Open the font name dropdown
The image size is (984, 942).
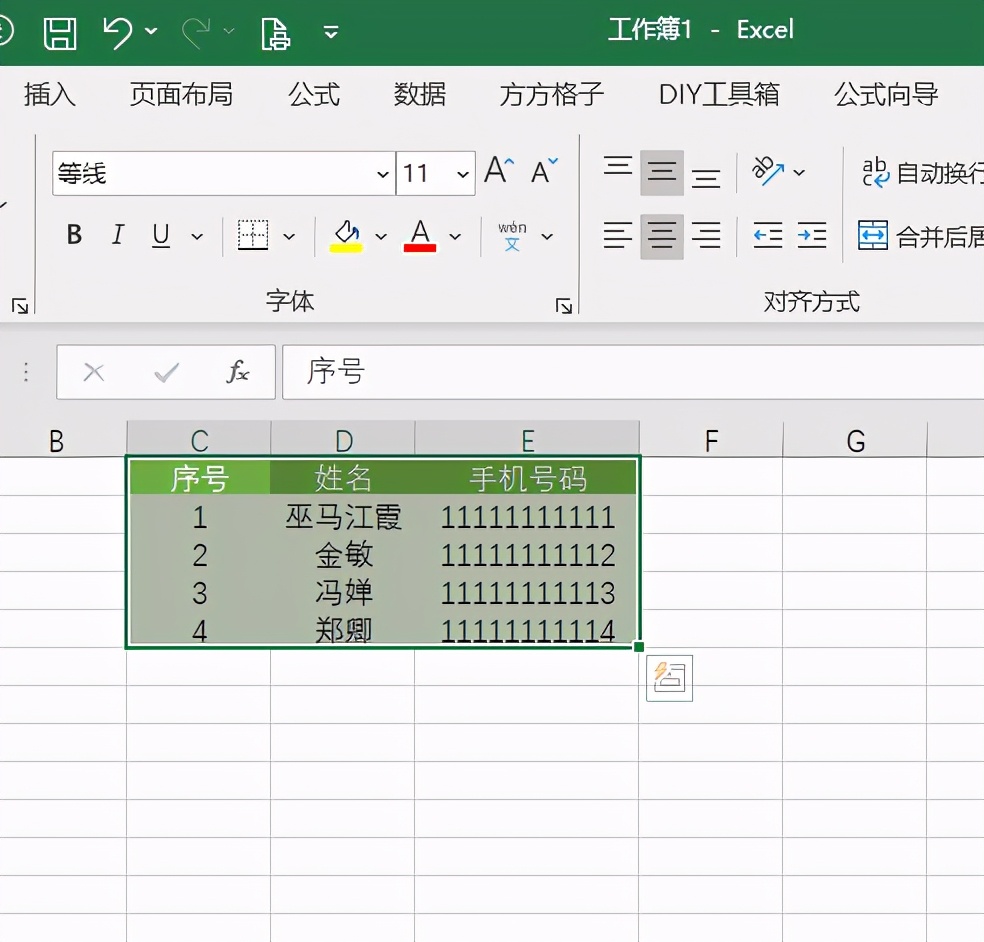point(382,174)
